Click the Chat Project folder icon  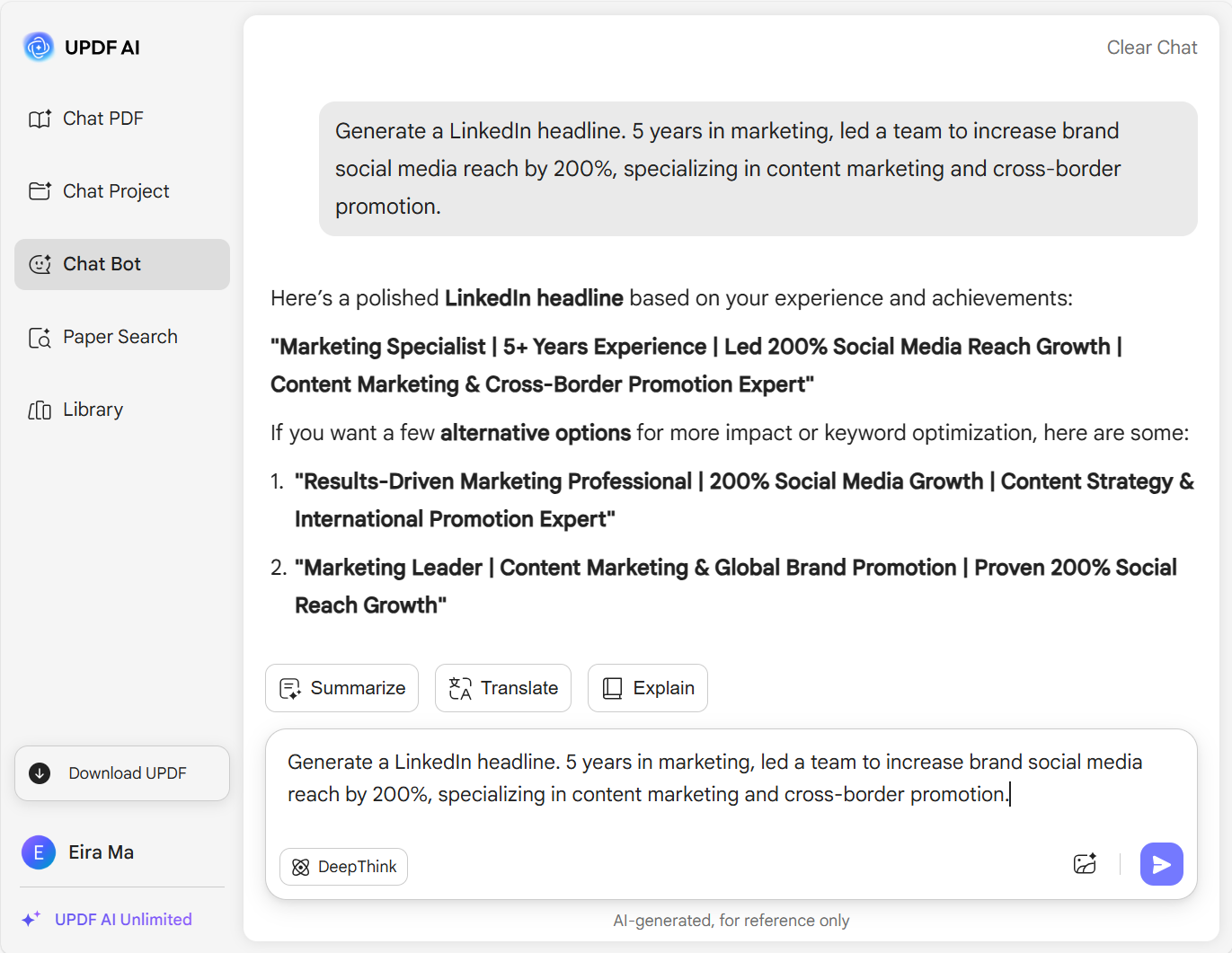point(40,191)
